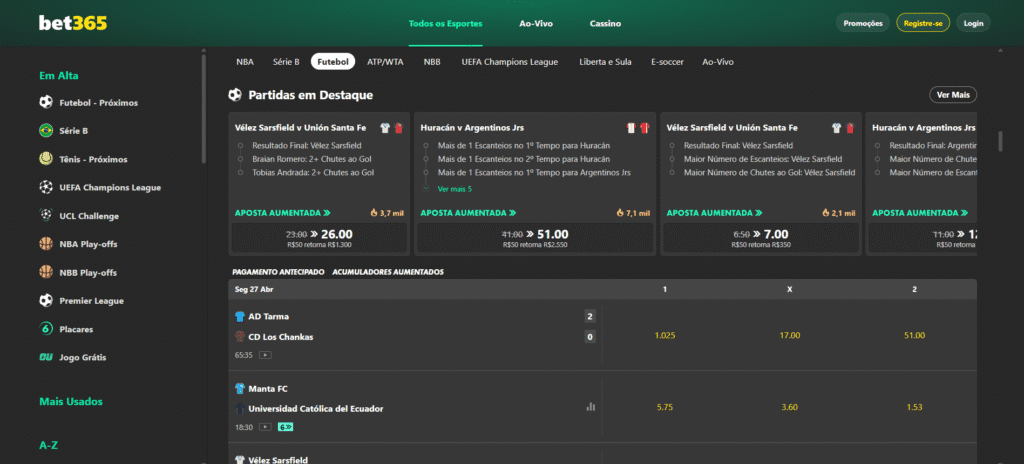1024x464 pixels.
Task: Select UEFA Champions League filter tab
Action: (510, 62)
